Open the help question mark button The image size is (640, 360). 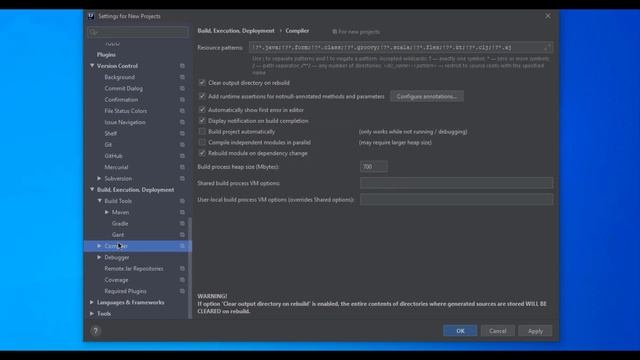coord(96,331)
